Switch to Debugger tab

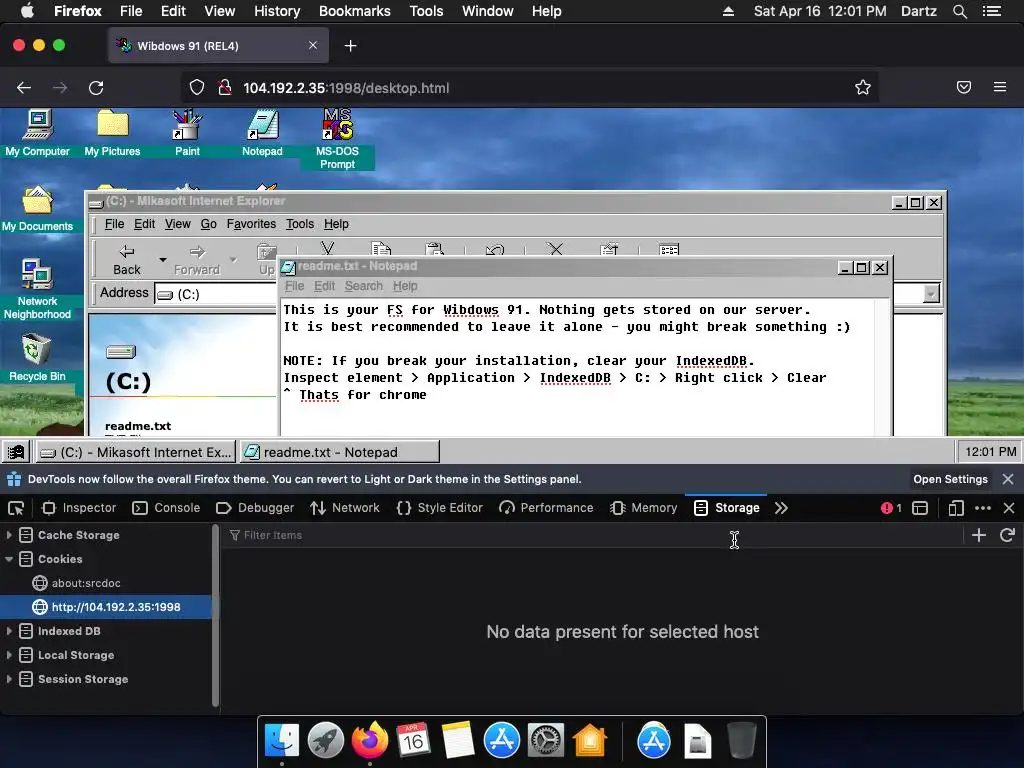255,508
